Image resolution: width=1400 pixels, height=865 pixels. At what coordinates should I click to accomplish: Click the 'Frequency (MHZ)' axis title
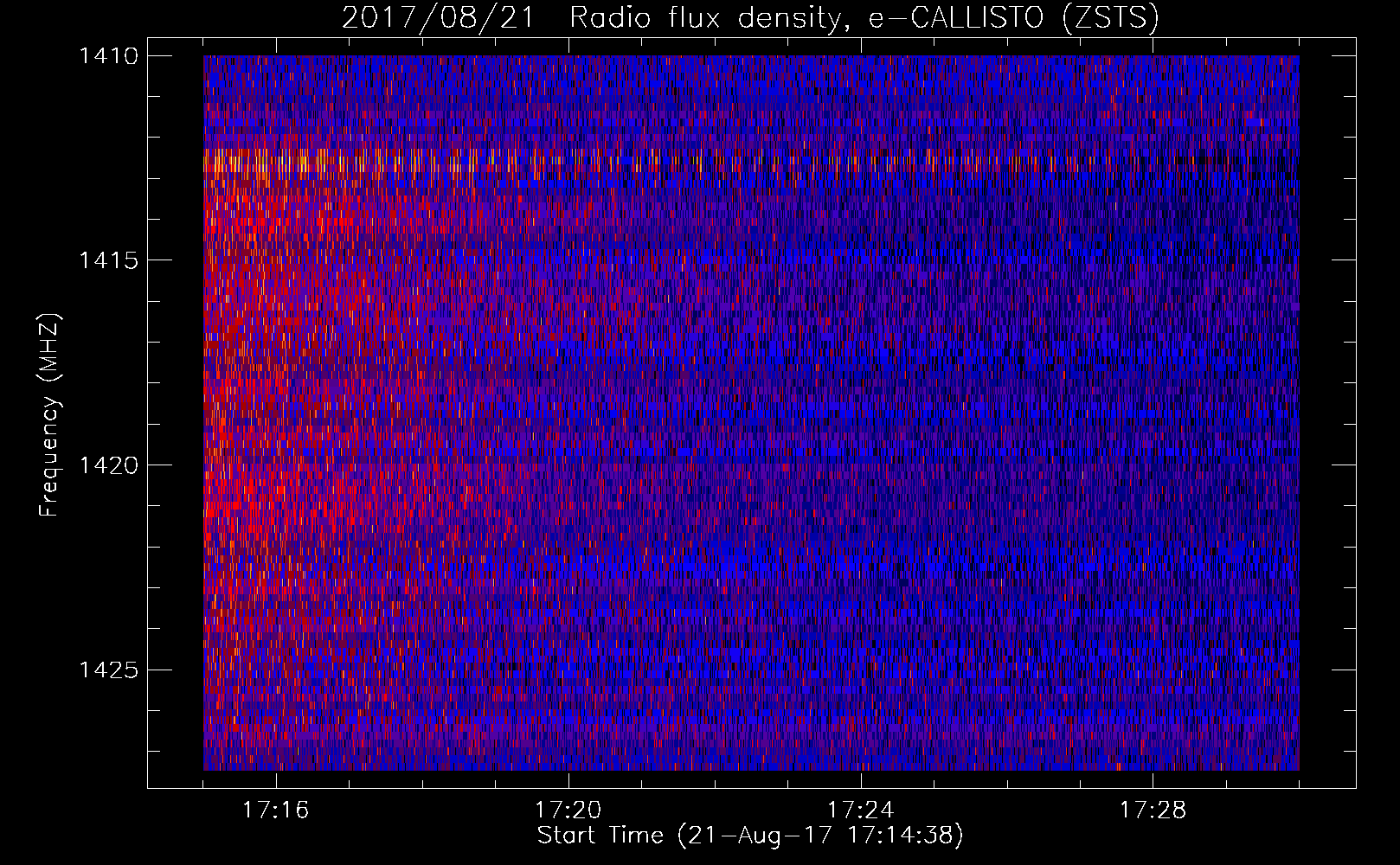point(50,414)
